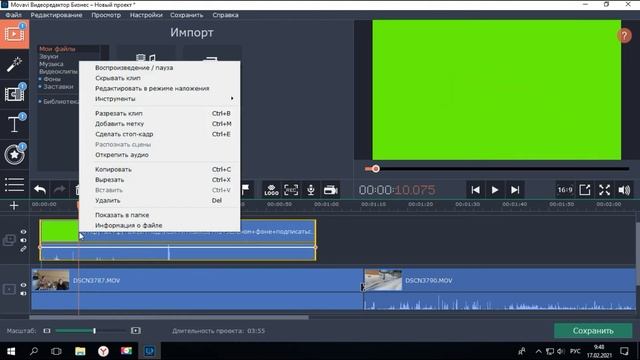Viewport: 640px width, 360px height.
Task: Open help with the question mark
Action: point(624,36)
